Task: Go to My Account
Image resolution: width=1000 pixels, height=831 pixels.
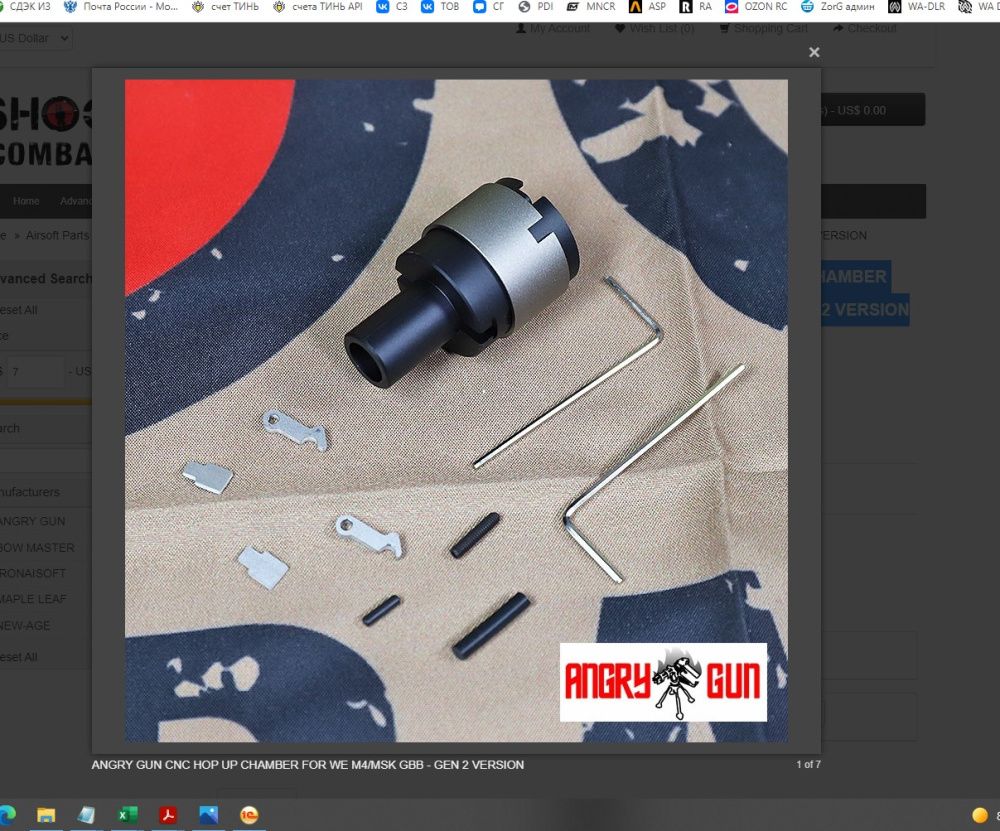Action: point(553,29)
